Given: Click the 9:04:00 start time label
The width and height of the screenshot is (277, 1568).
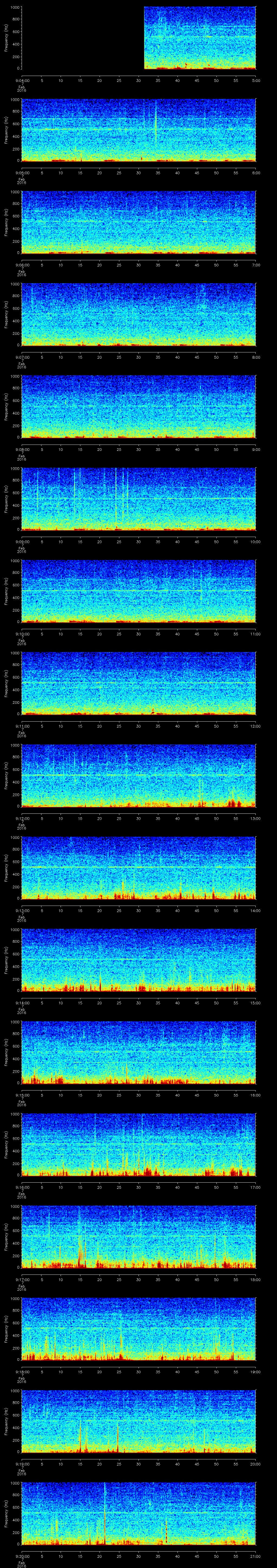Looking at the screenshot, I should click(x=21, y=80).
